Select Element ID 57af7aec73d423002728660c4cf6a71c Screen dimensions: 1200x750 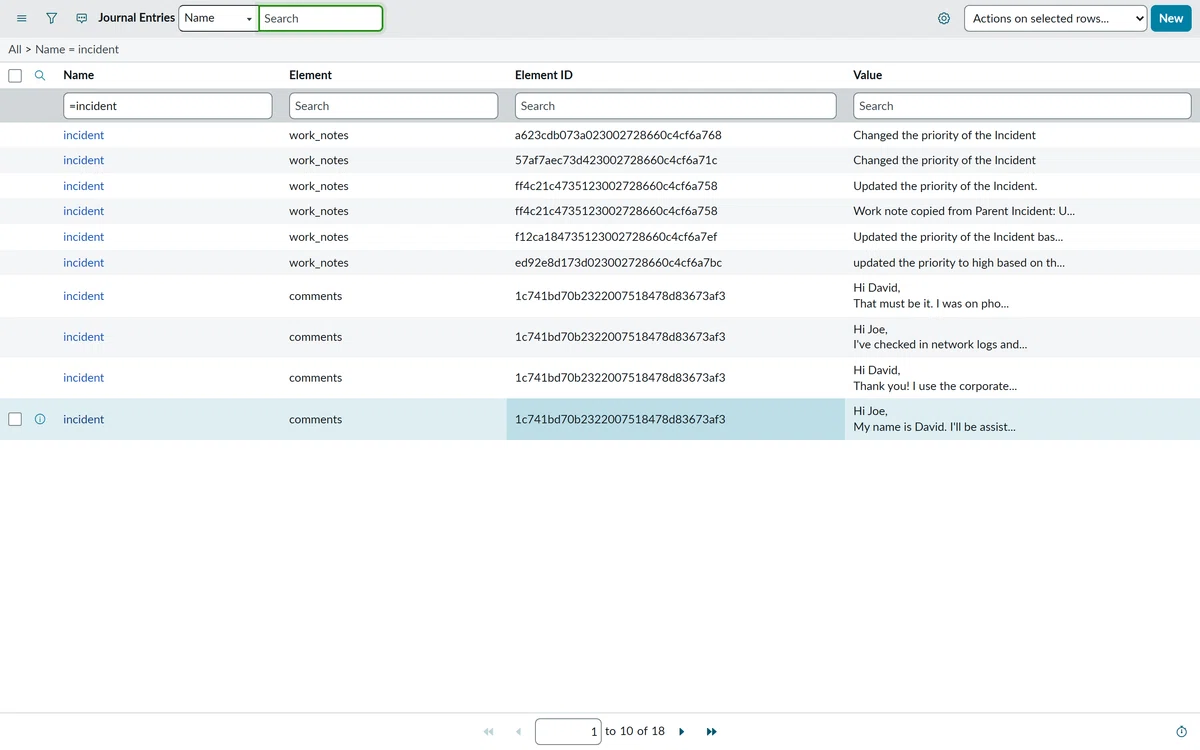pyautogui.click(x=616, y=160)
